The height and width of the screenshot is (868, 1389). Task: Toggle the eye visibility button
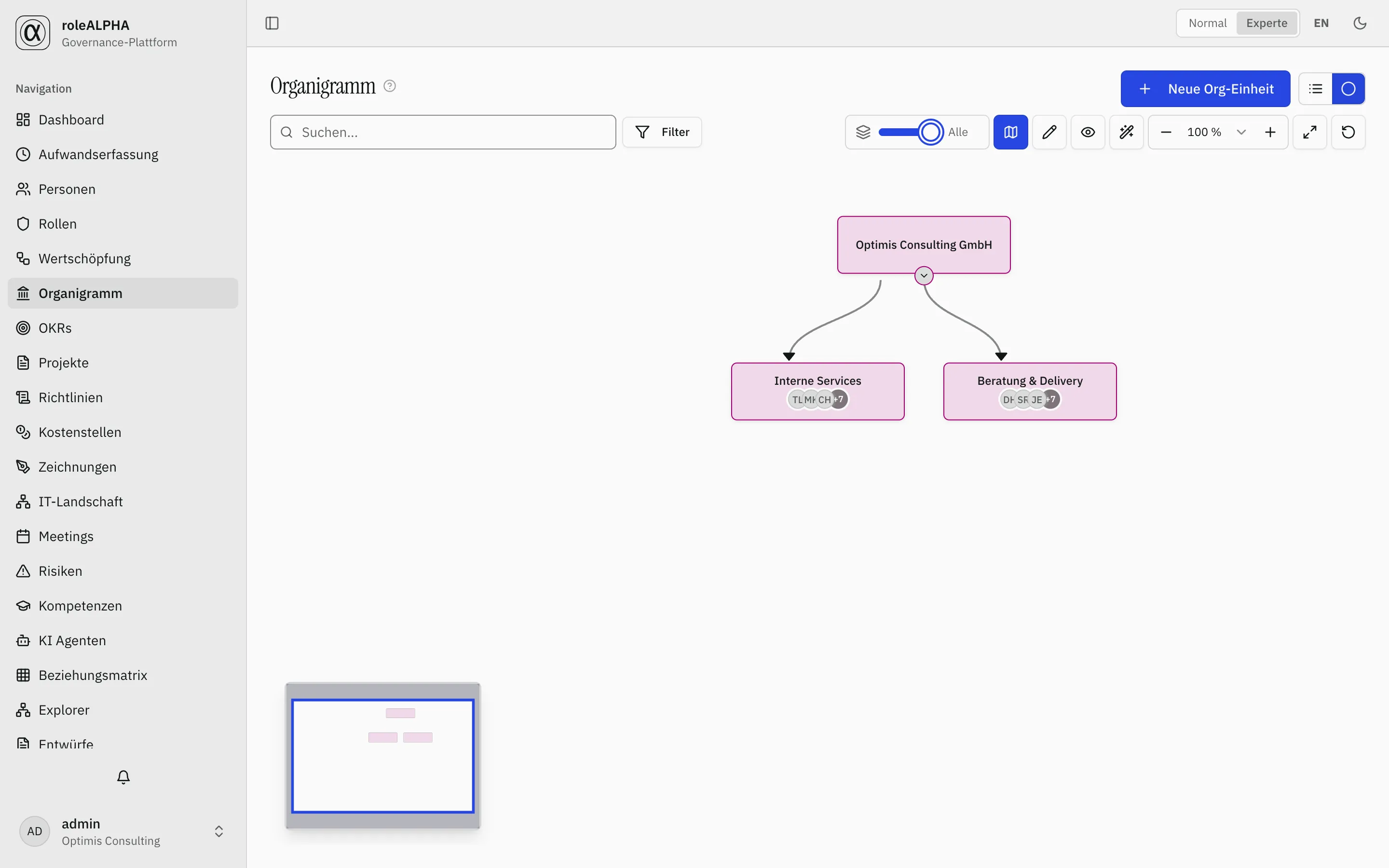(1088, 132)
